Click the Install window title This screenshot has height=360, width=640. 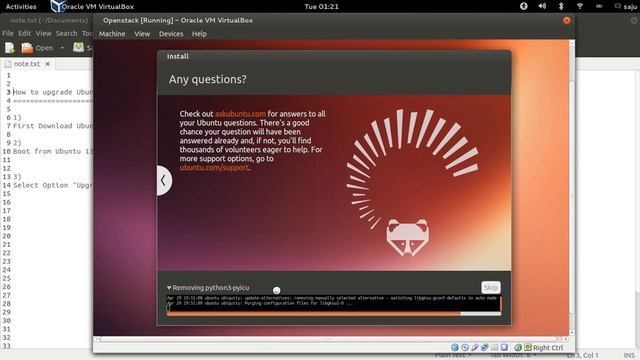click(178, 56)
